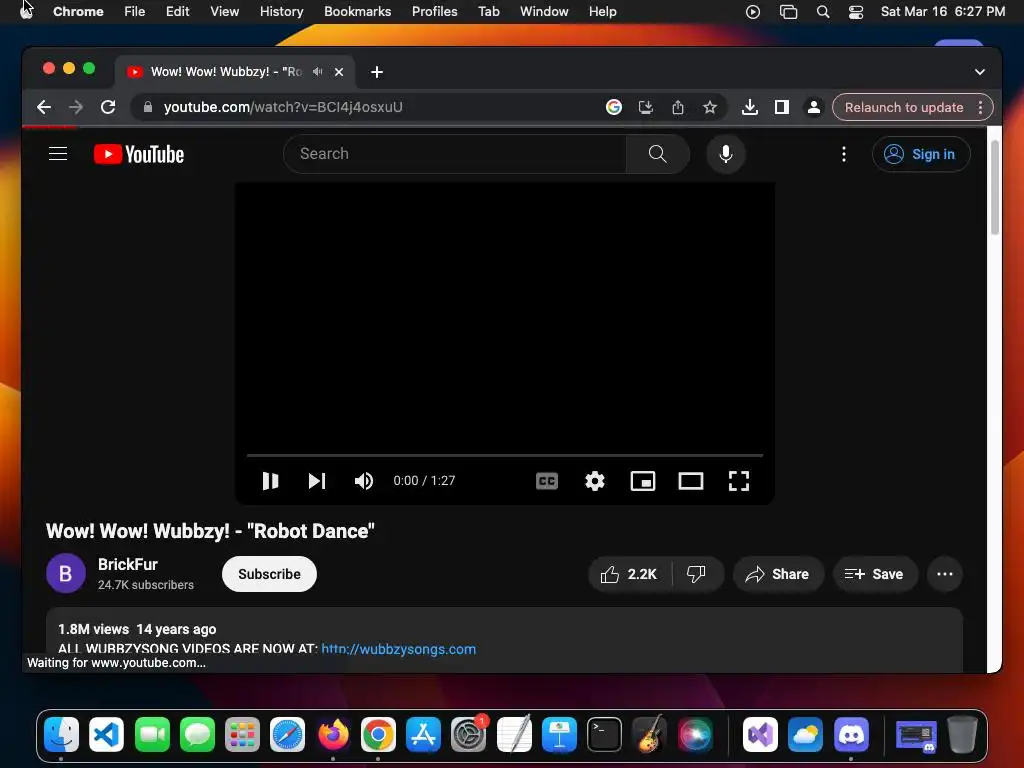Toggle the Chrome side panel
This screenshot has width=1024, height=768.
(x=782, y=107)
